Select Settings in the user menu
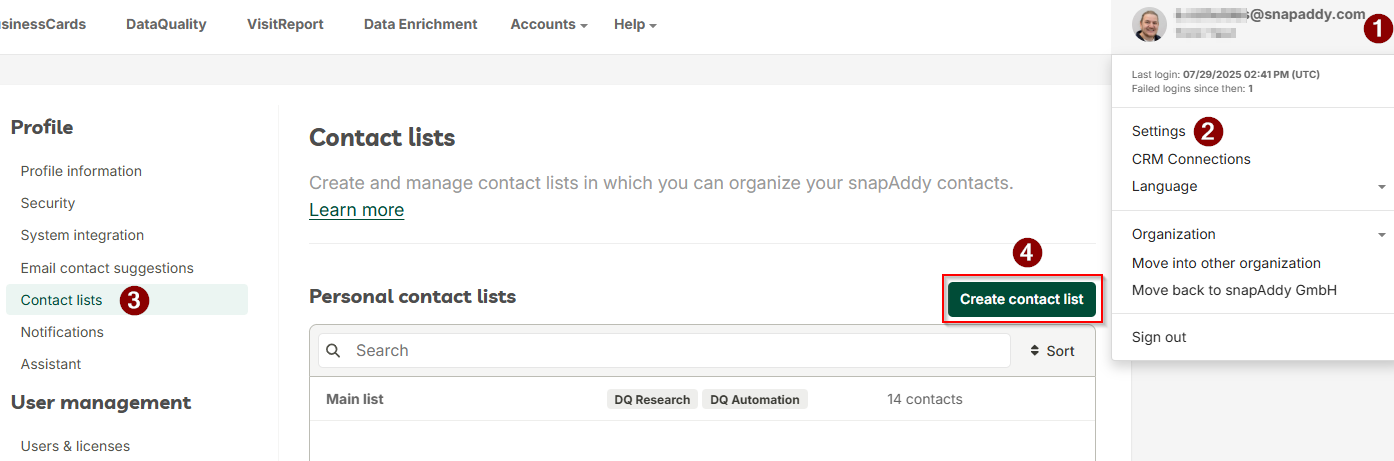Image resolution: width=1394 pixels, height=461 pixels. pos(1159,131)
